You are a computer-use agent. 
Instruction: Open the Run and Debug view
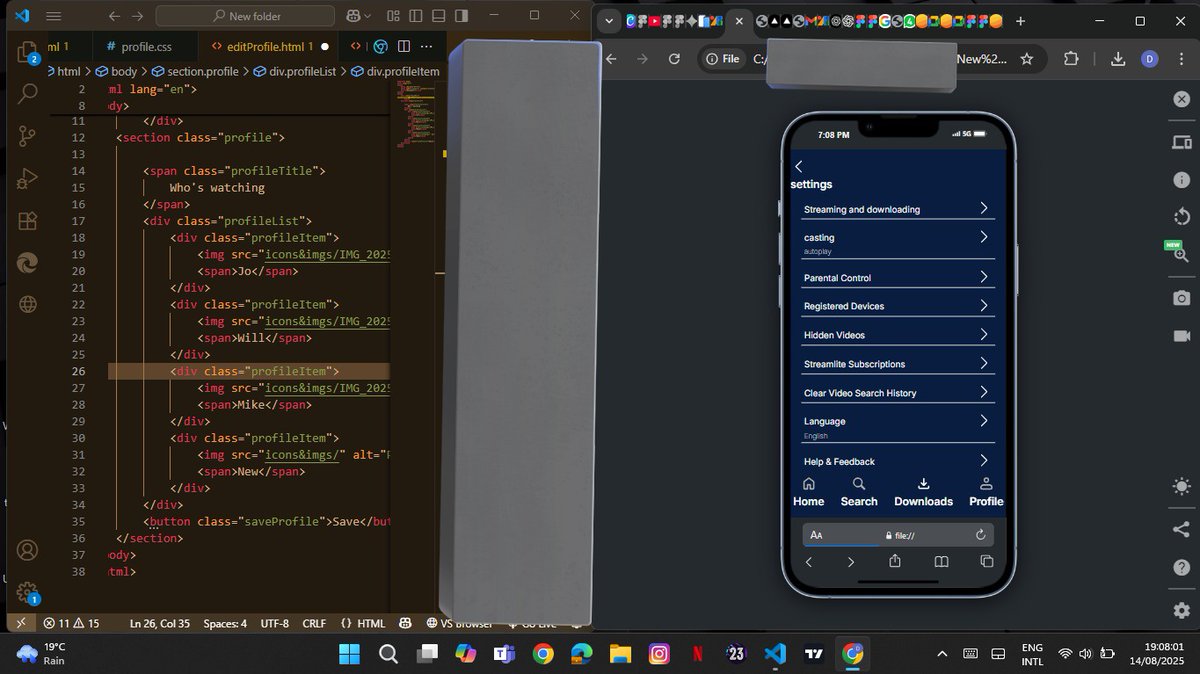(27, 179)
